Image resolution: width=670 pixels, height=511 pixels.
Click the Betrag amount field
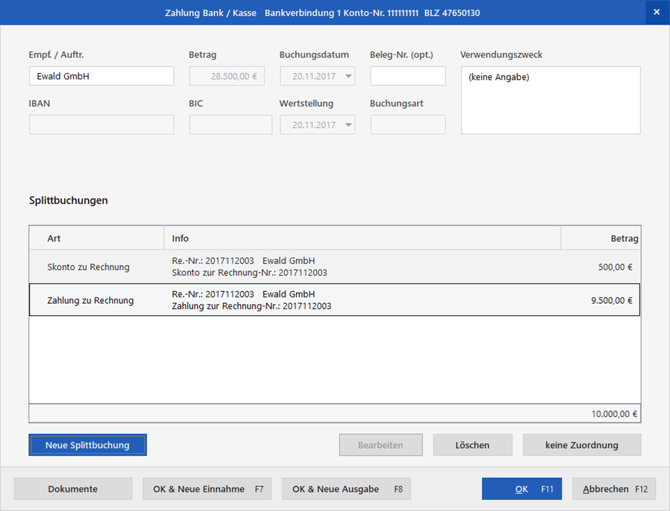pyautogui.click(x=226, y=76)
